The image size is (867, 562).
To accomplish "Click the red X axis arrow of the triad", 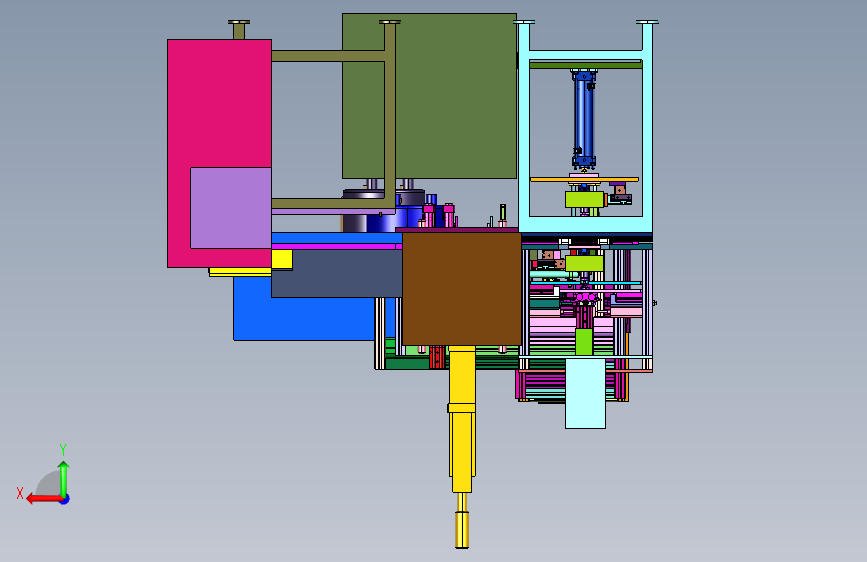I will (44, 499).
